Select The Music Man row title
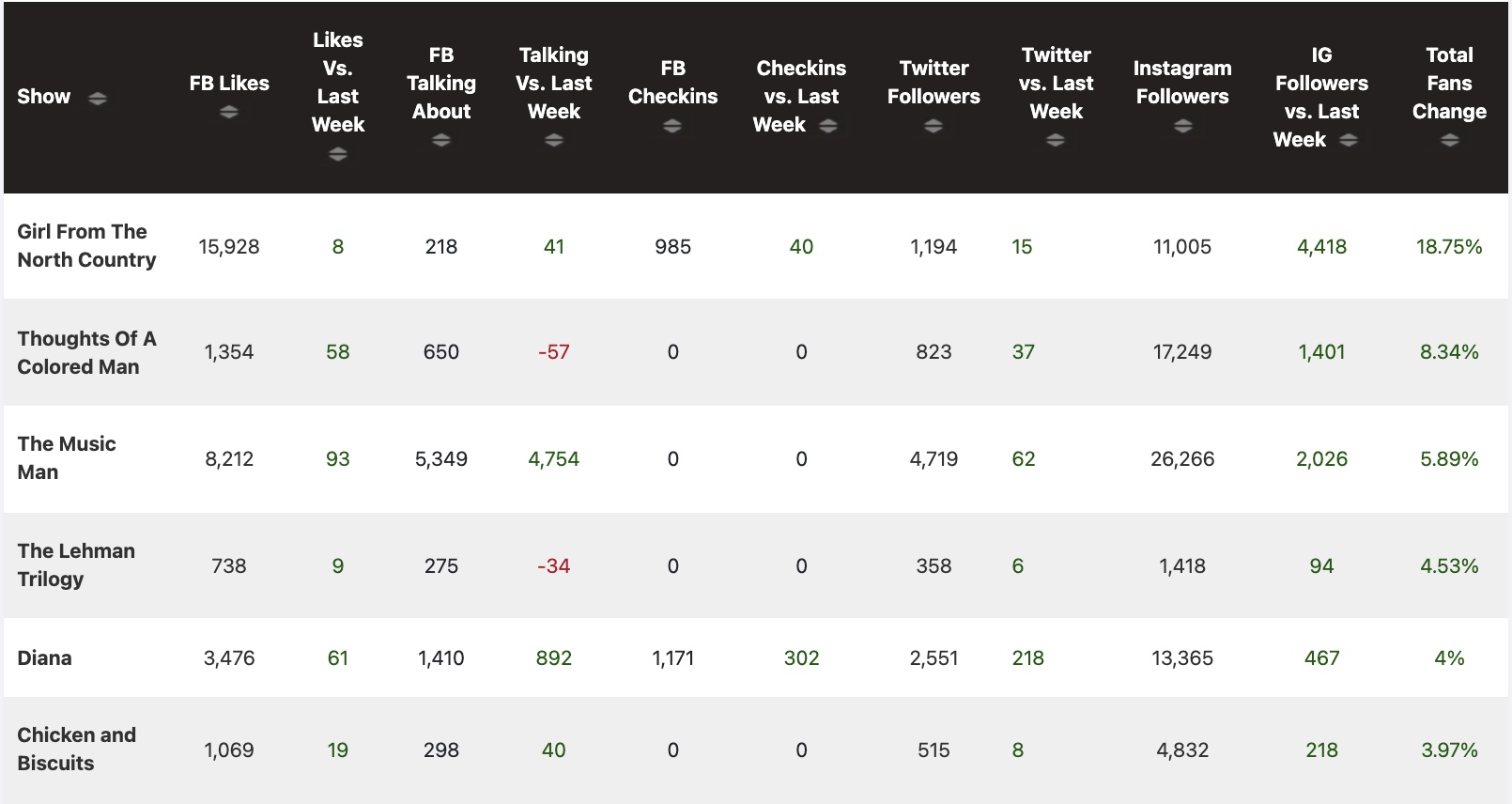 pyautogui.click(x=67, y=458)
